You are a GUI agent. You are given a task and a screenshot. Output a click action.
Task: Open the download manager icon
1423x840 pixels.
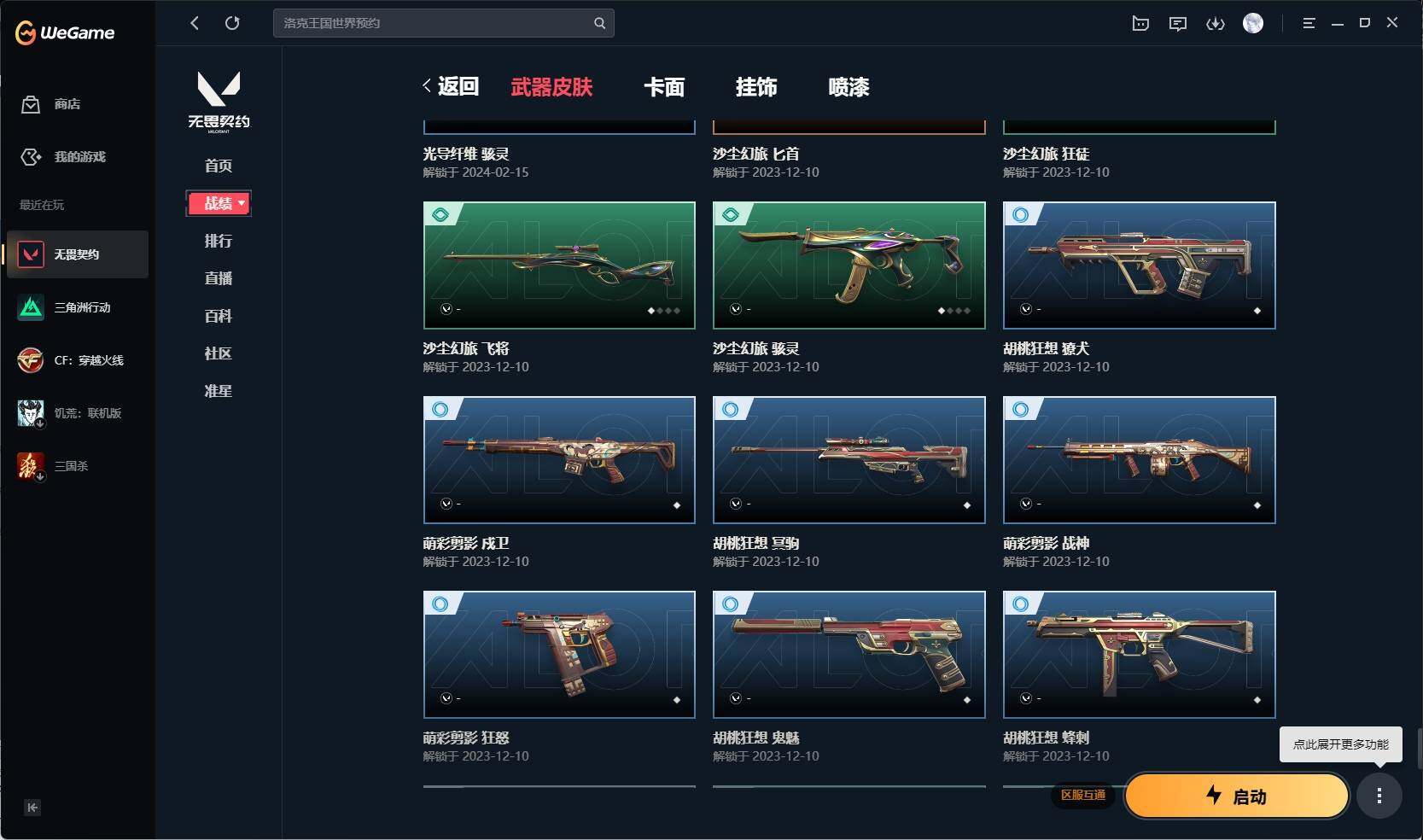pos(1215,24)
